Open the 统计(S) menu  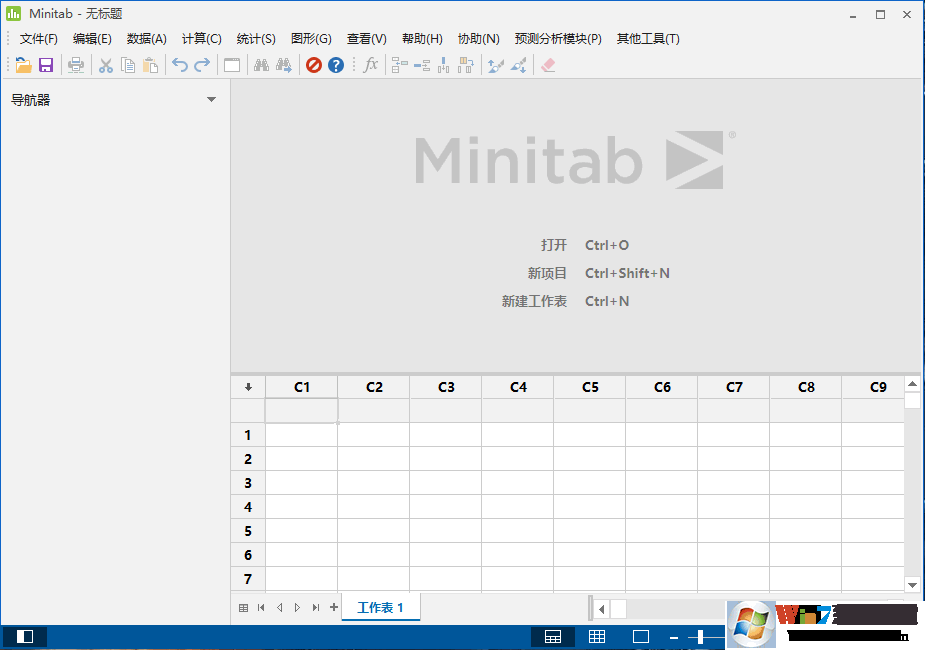[x=256, y=39]
